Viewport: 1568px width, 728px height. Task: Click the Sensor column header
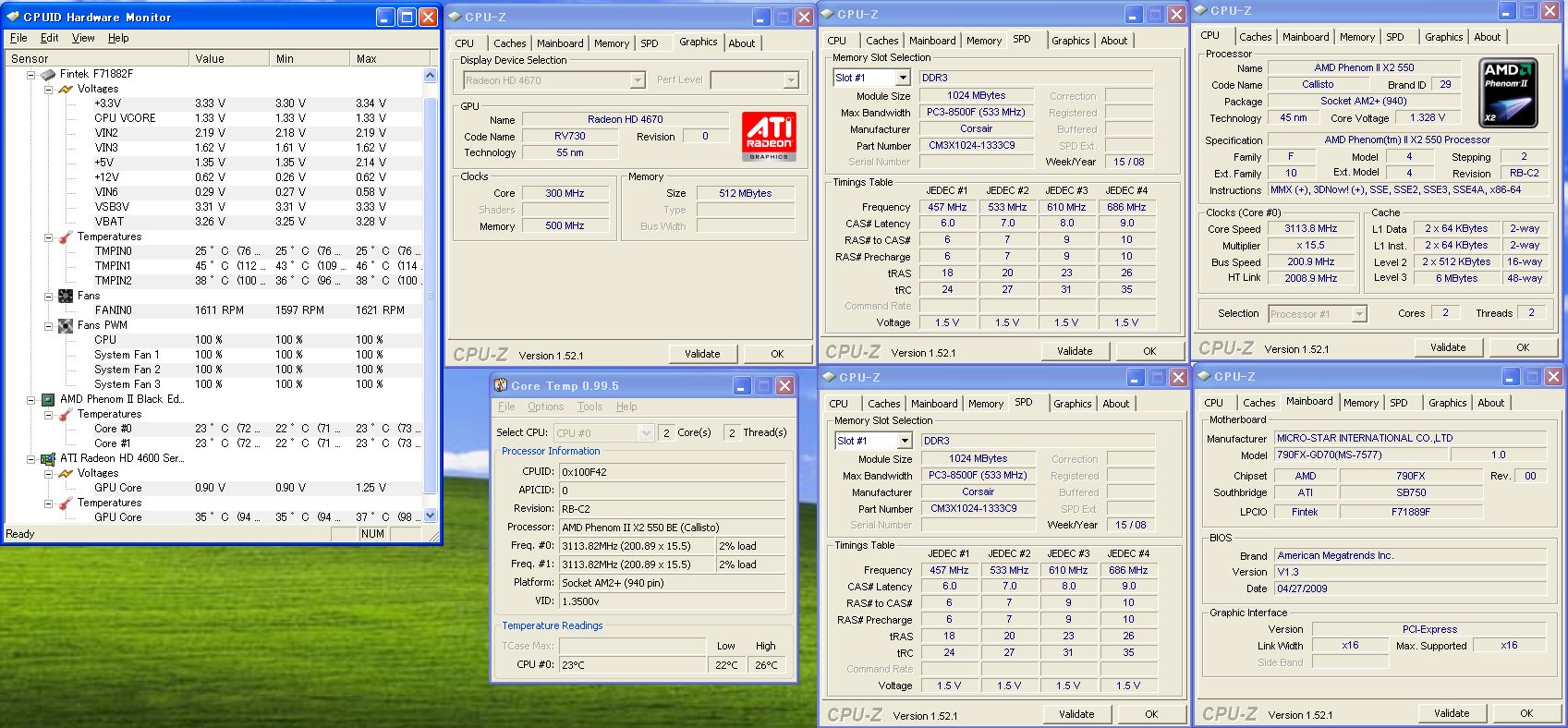[x=95, y=58]
